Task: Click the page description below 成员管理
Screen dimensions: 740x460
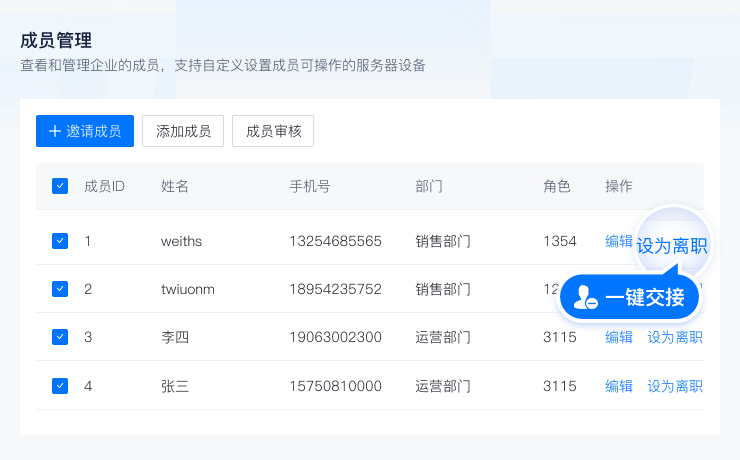Action: (x=223, y=65)
